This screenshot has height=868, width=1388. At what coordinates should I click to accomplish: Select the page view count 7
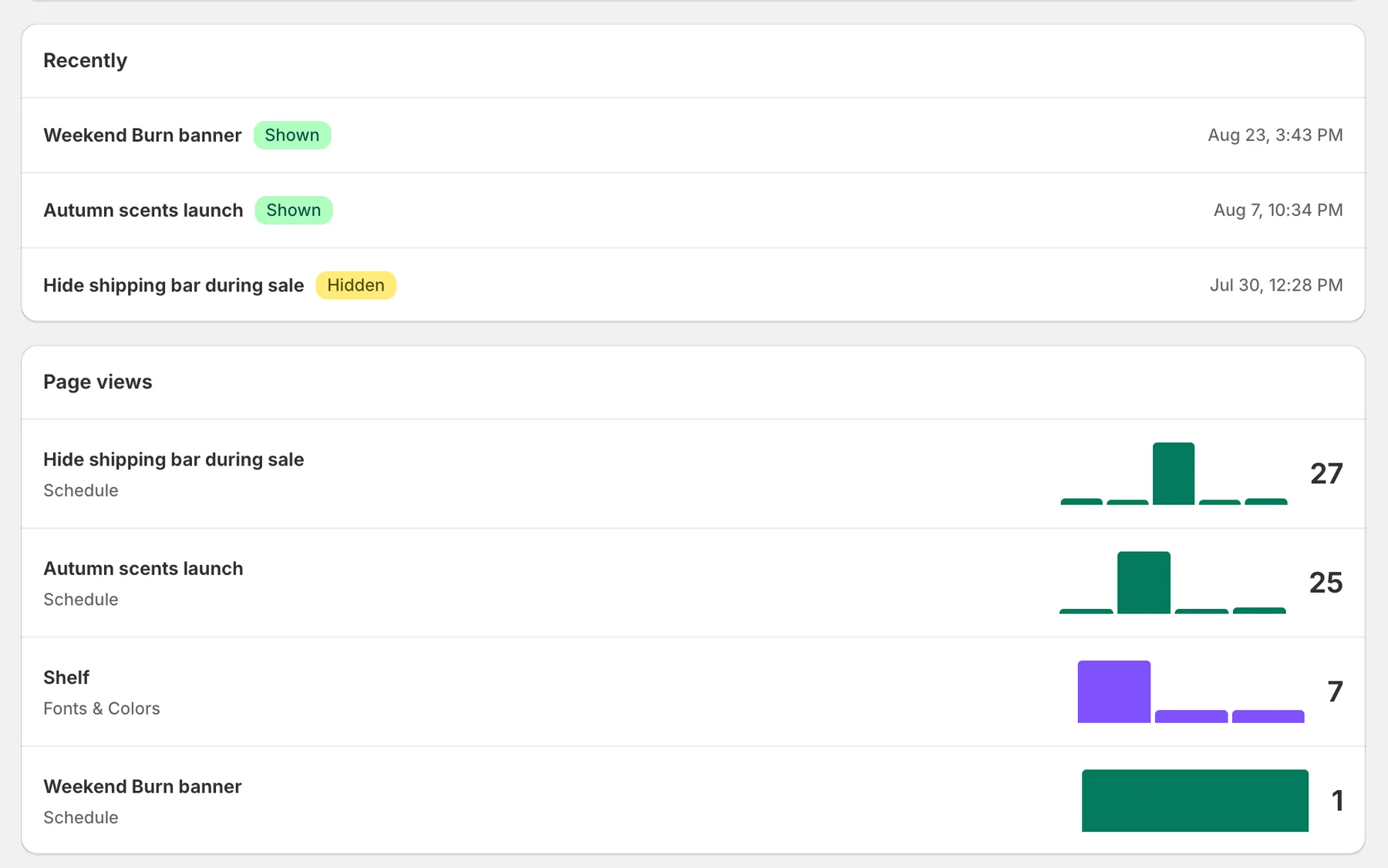[x=1335, y=691]
